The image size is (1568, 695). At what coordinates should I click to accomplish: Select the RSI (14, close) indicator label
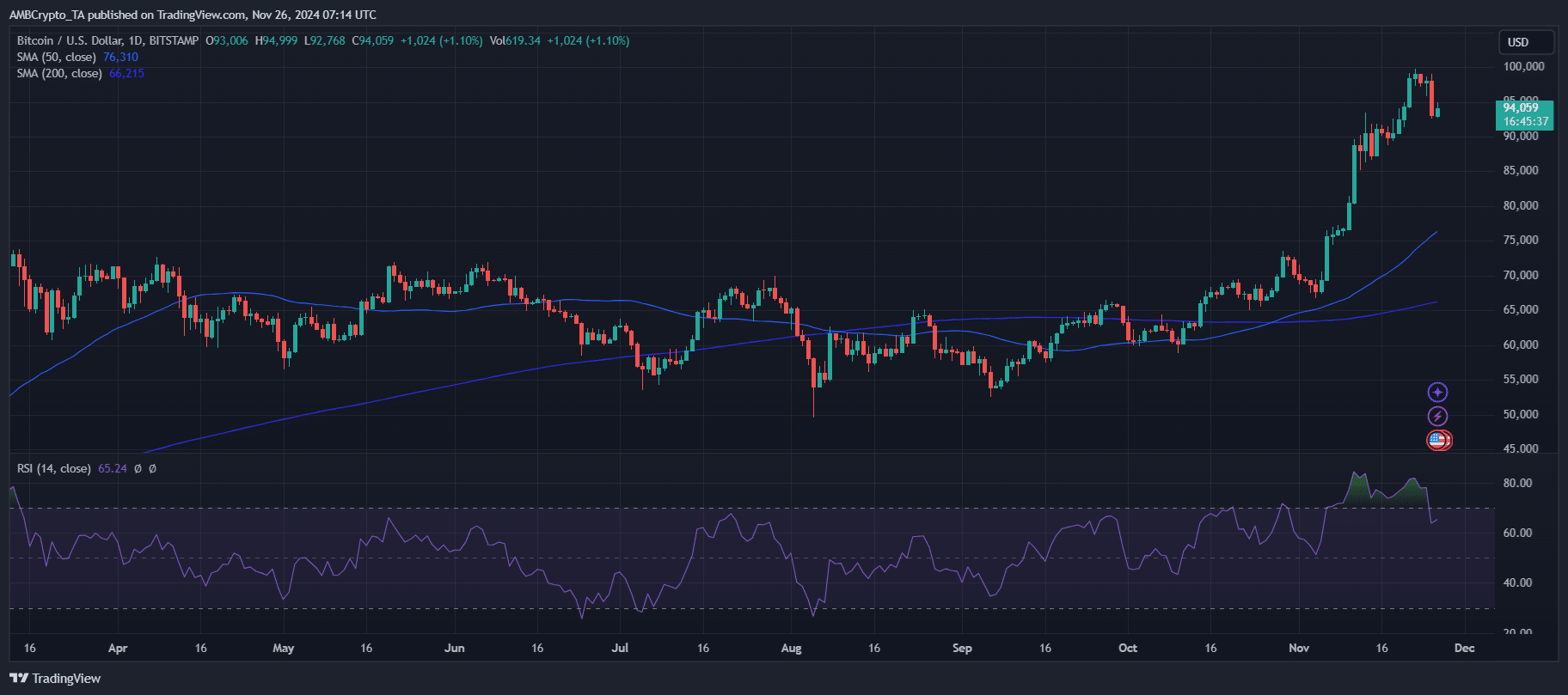[x=54, y=468]
